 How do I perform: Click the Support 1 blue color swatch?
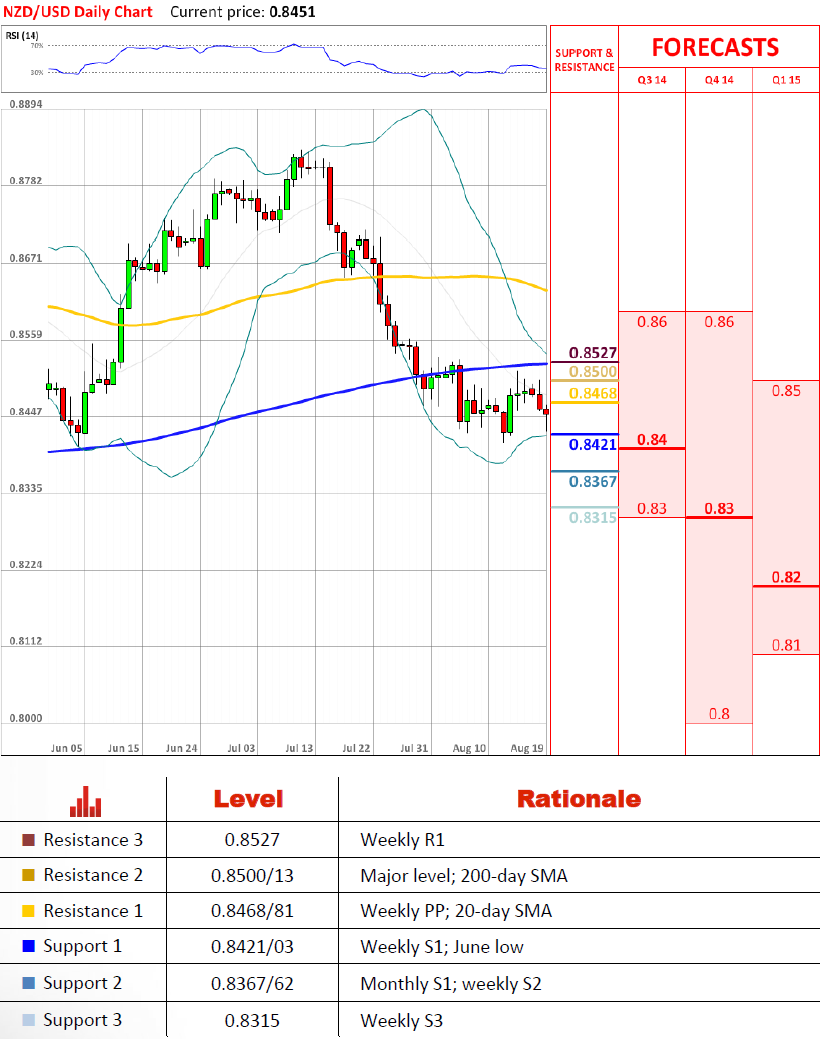pos(28,946)
